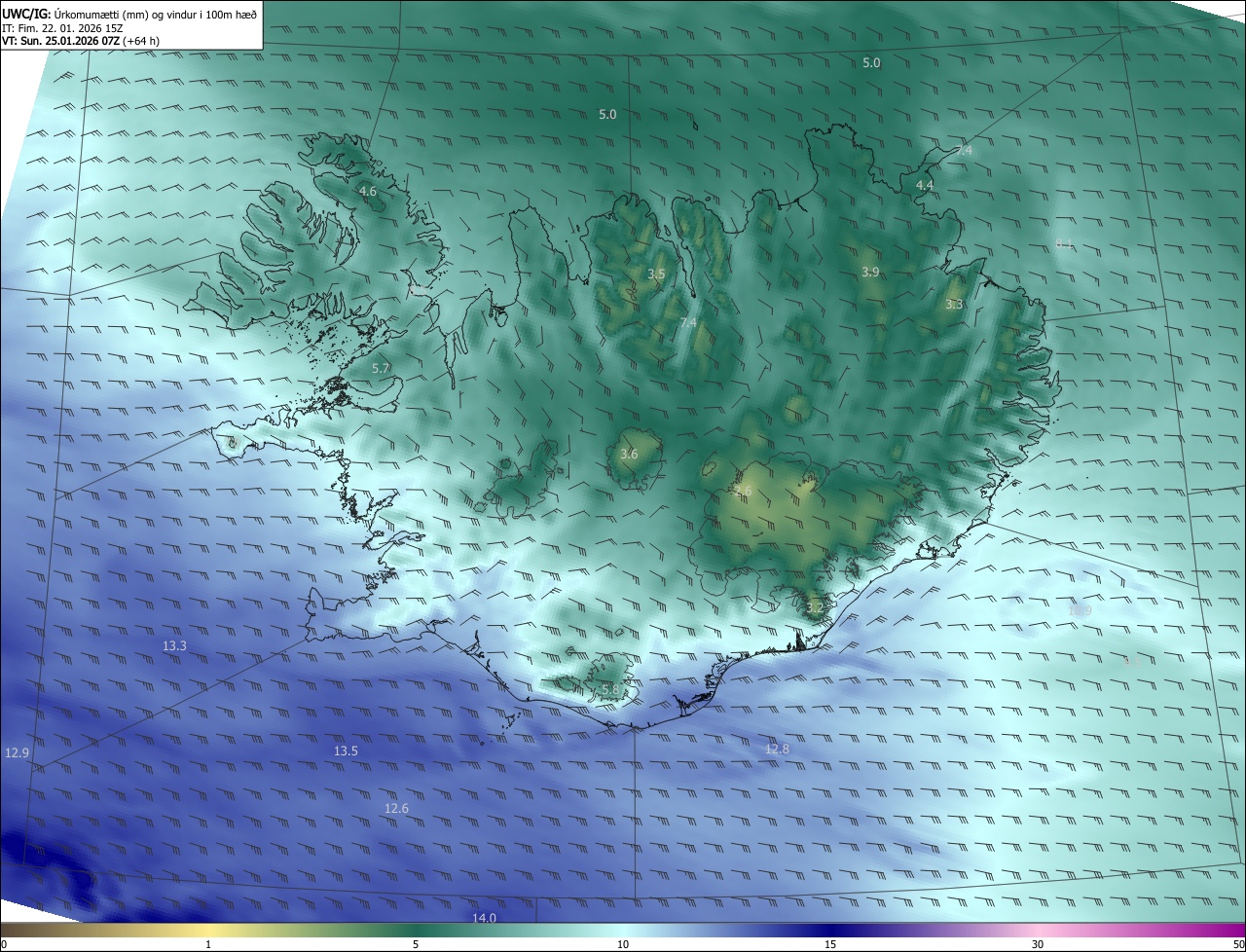Pick the 3.9 value label
This screenshot has width=1246, height=952.
[x=869, y=273]
